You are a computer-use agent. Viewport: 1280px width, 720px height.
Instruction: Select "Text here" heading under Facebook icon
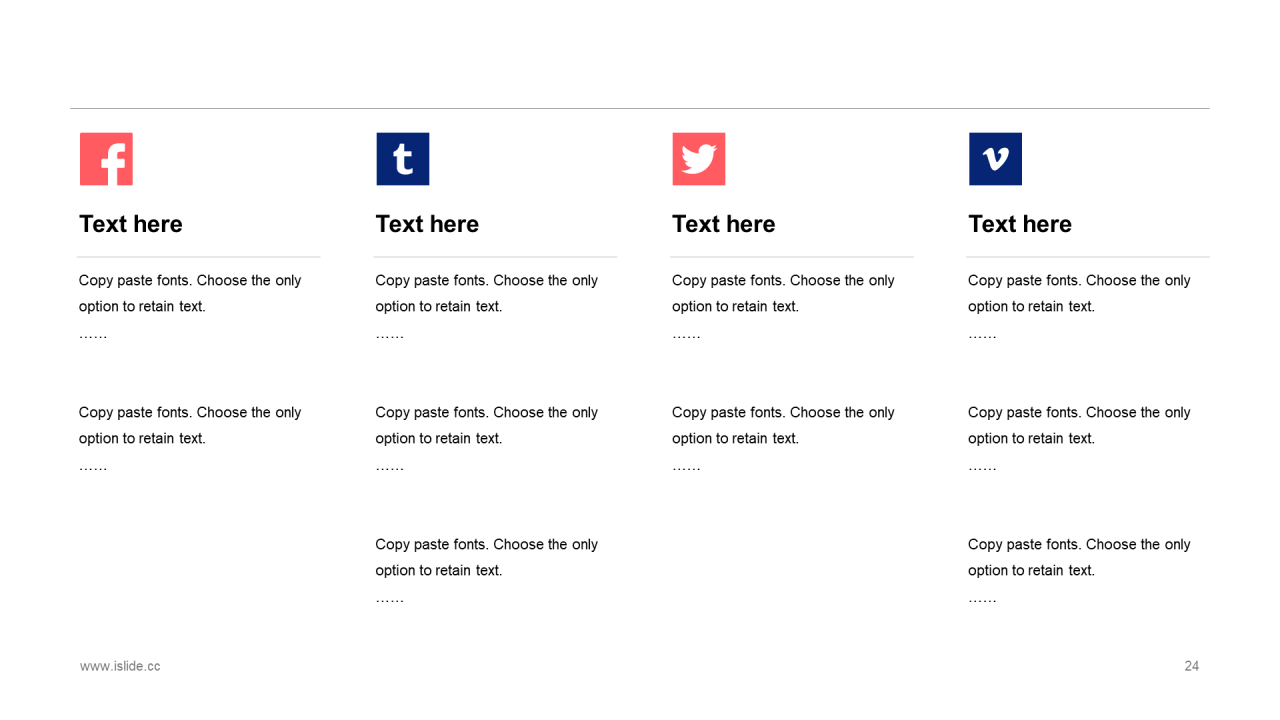131,224
